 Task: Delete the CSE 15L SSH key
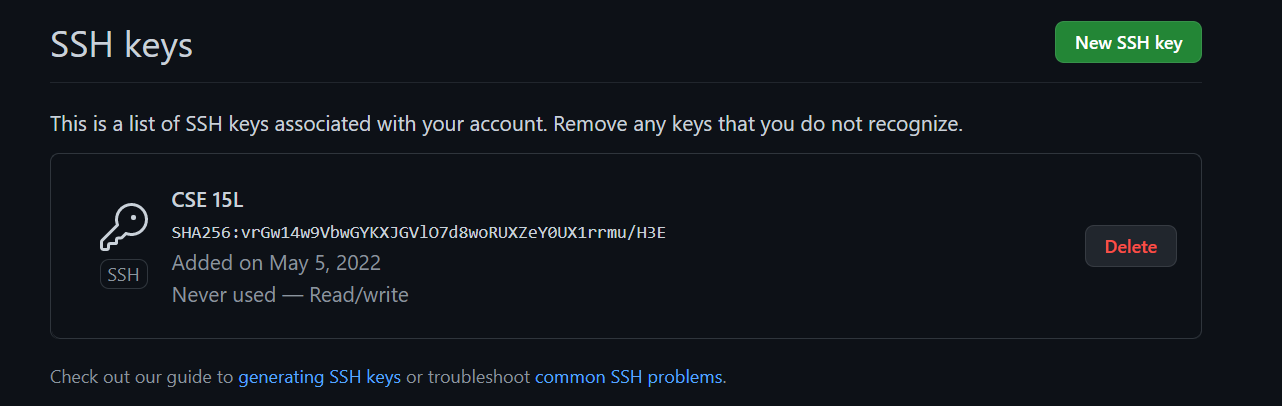point(1131,246)
